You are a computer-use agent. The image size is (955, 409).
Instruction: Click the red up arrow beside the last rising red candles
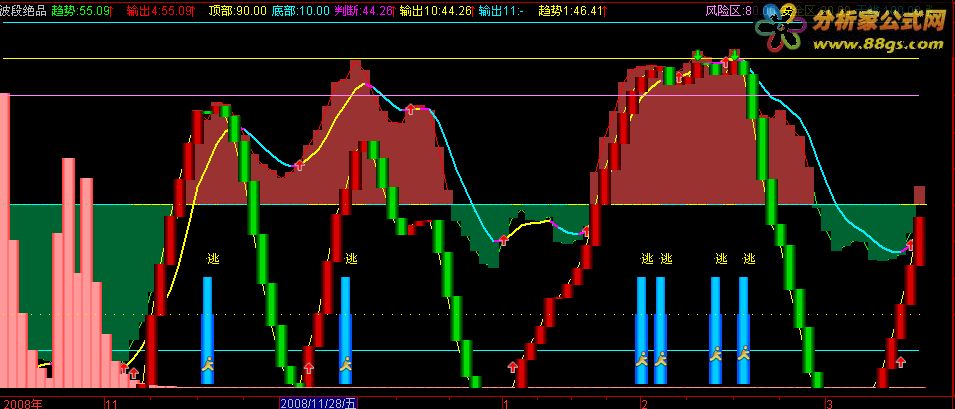tap(901, 362)
